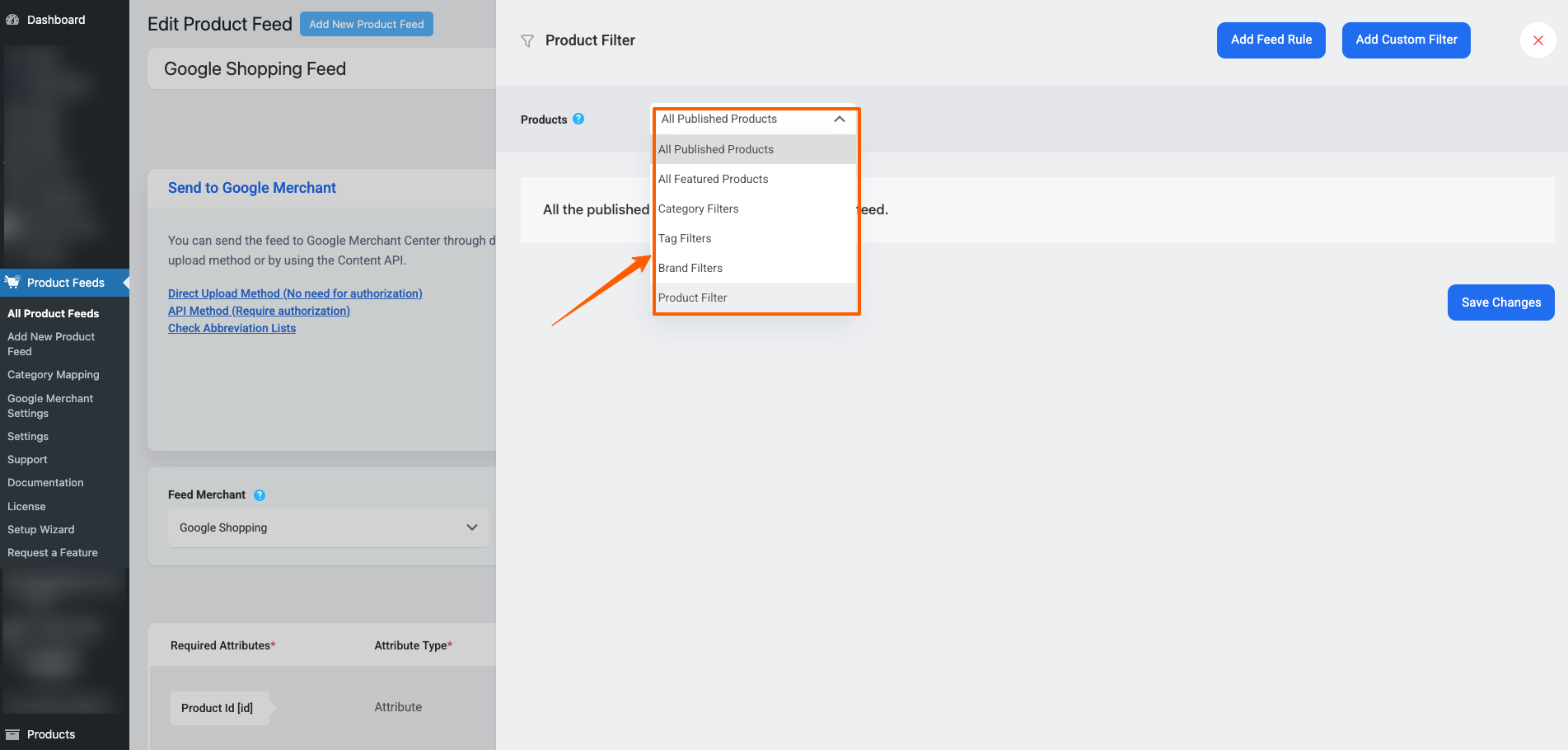The height and width of the screenshot is (750, 1568).
Task: Close the Product Filter panel
Action: (1538, 40)
